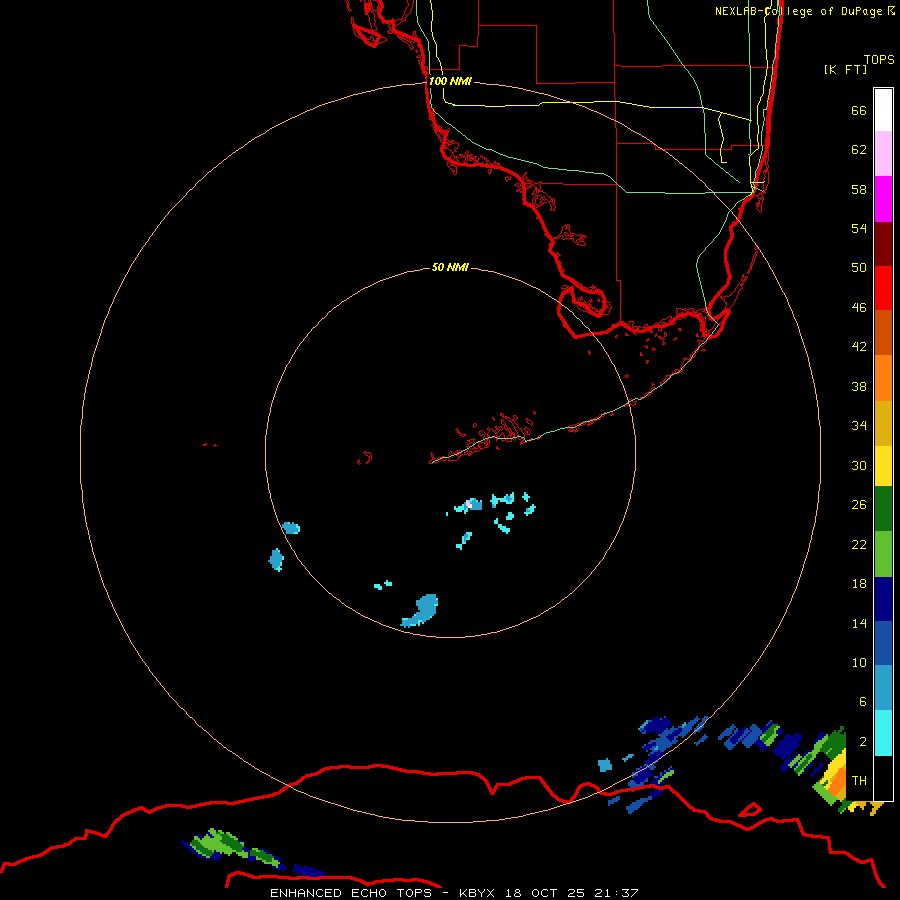Click the black swatch beside the TH label
This screenshot has width=900, height=900.
point(883,778)
